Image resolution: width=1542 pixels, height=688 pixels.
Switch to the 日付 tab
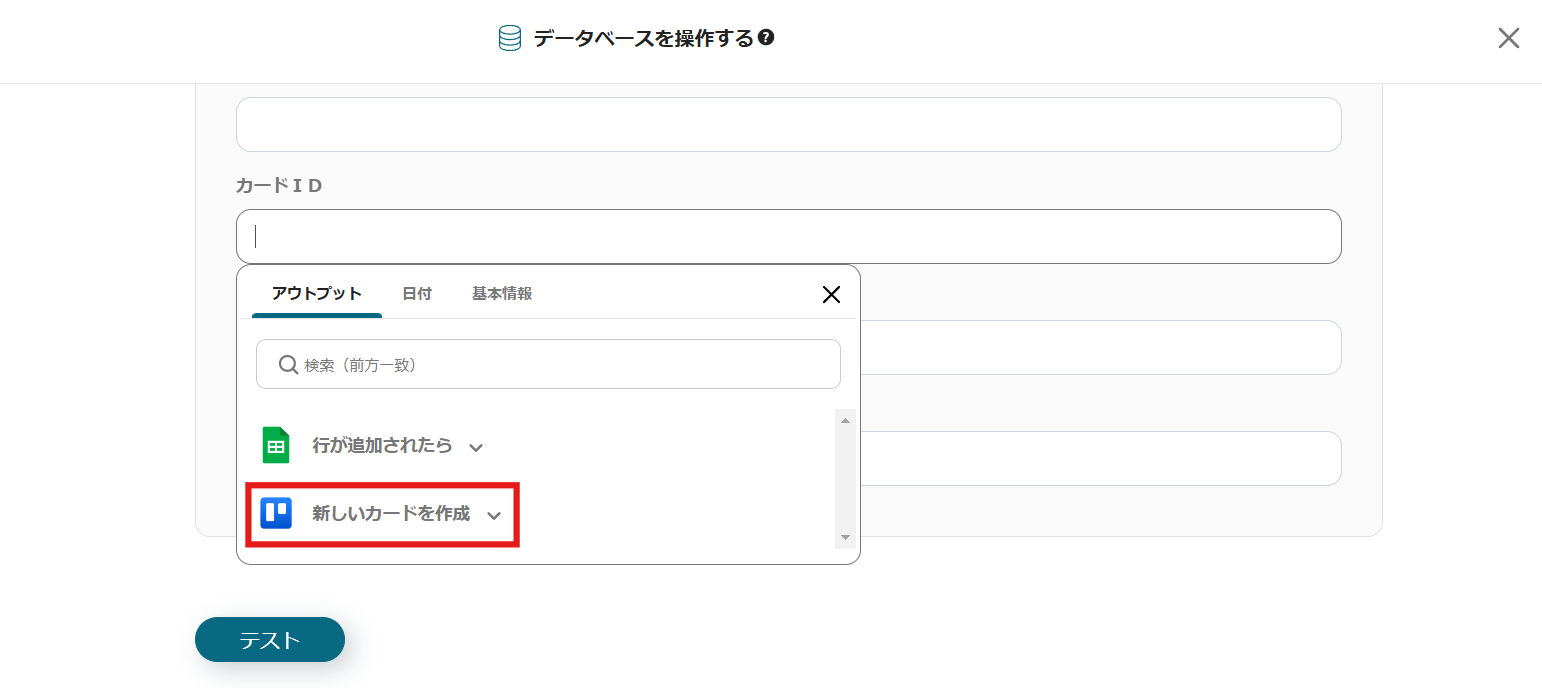tap(417, 294)
